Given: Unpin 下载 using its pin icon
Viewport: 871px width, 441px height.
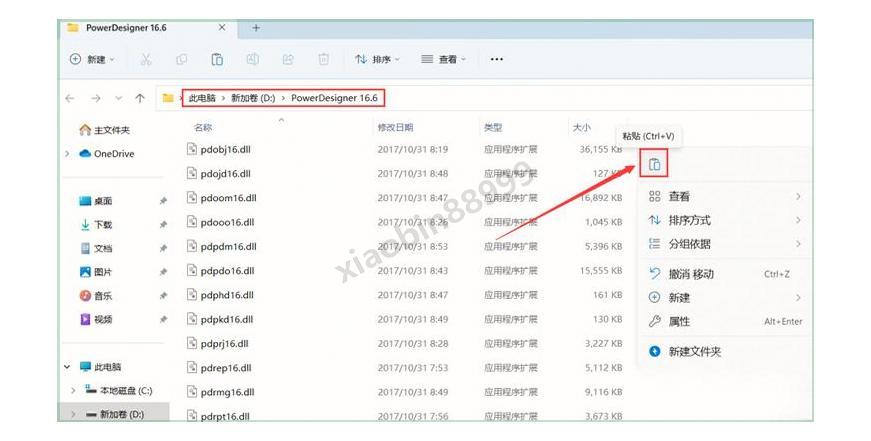Looking at the screenshot, I should point(163,225).
